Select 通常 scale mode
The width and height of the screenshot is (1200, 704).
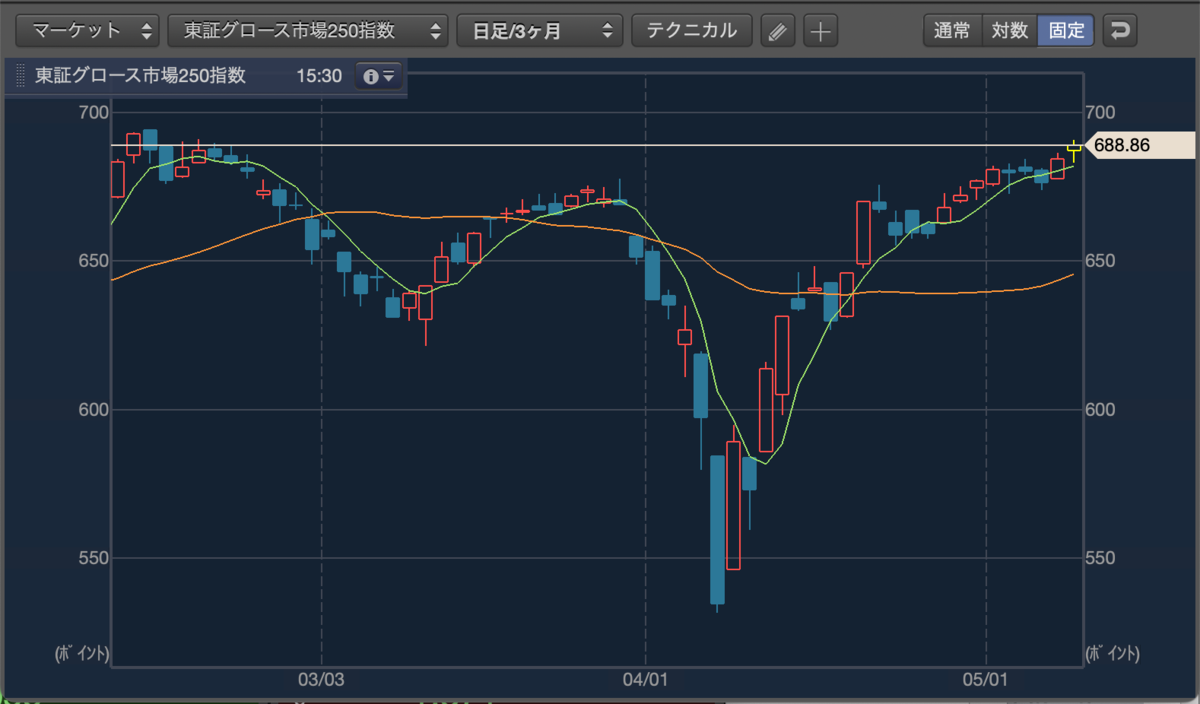(952, 31)
